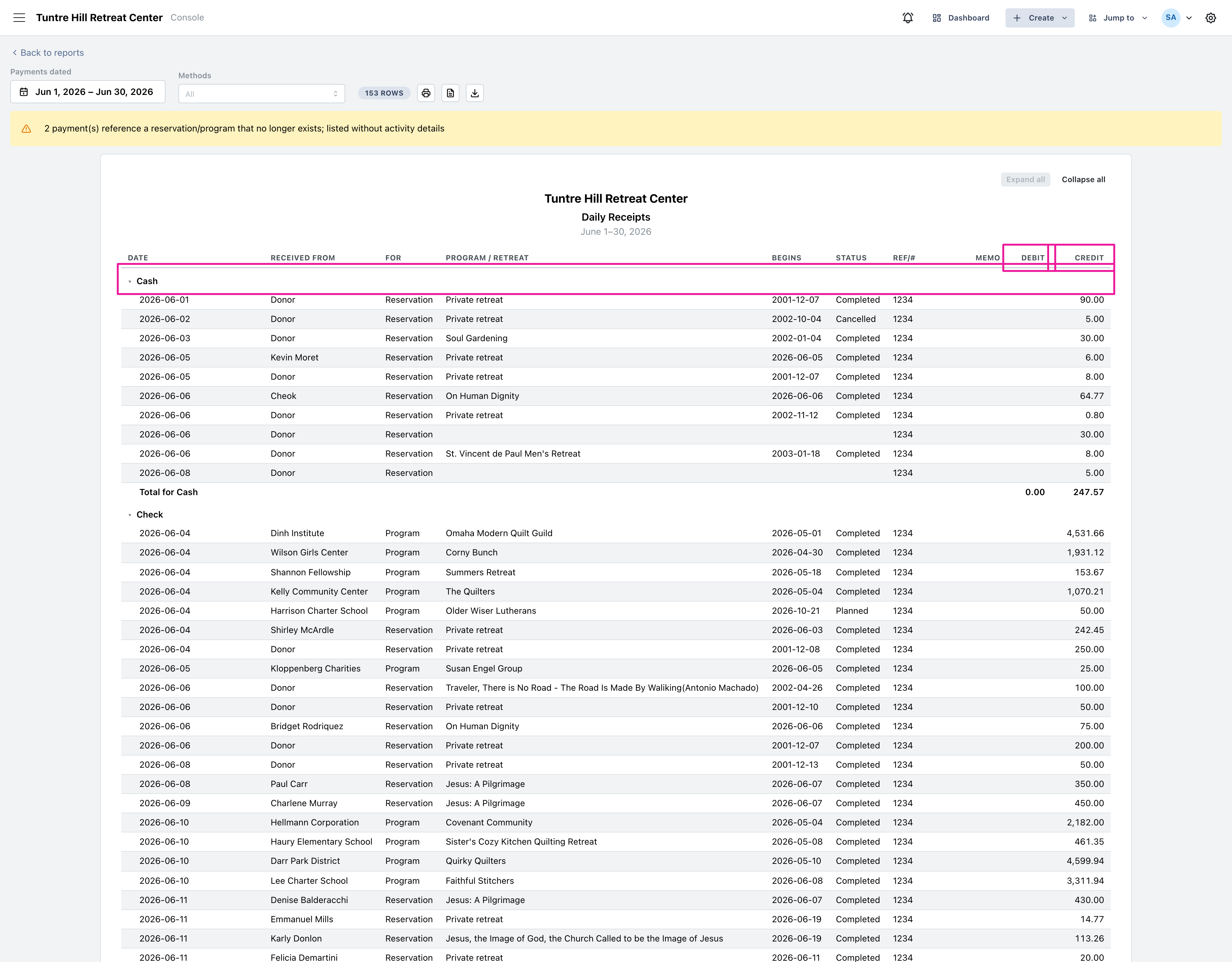
Task: Collapse the Check group
Action: coord(130,515)
